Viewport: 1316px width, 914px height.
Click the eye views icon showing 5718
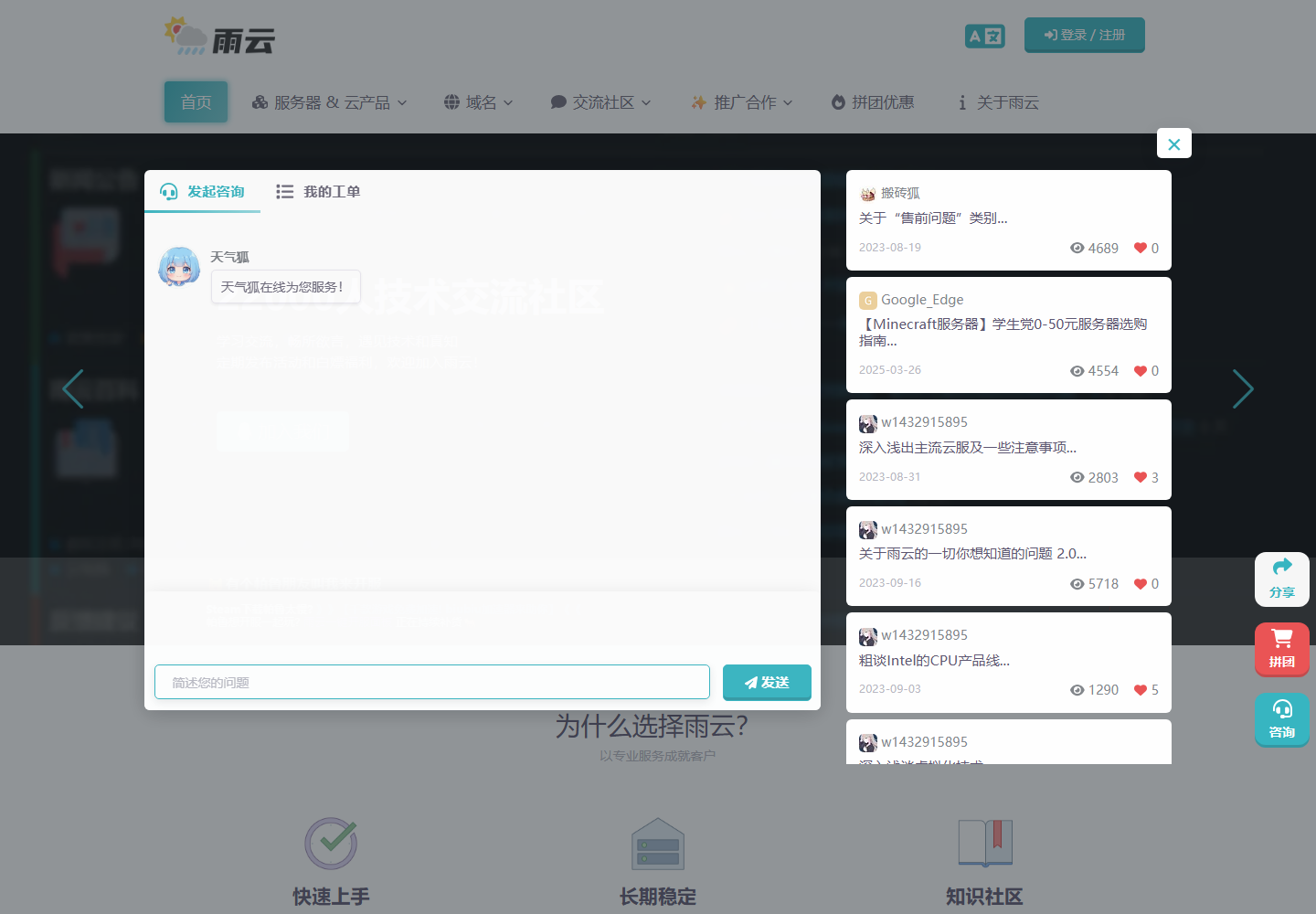pos(1077,584)
